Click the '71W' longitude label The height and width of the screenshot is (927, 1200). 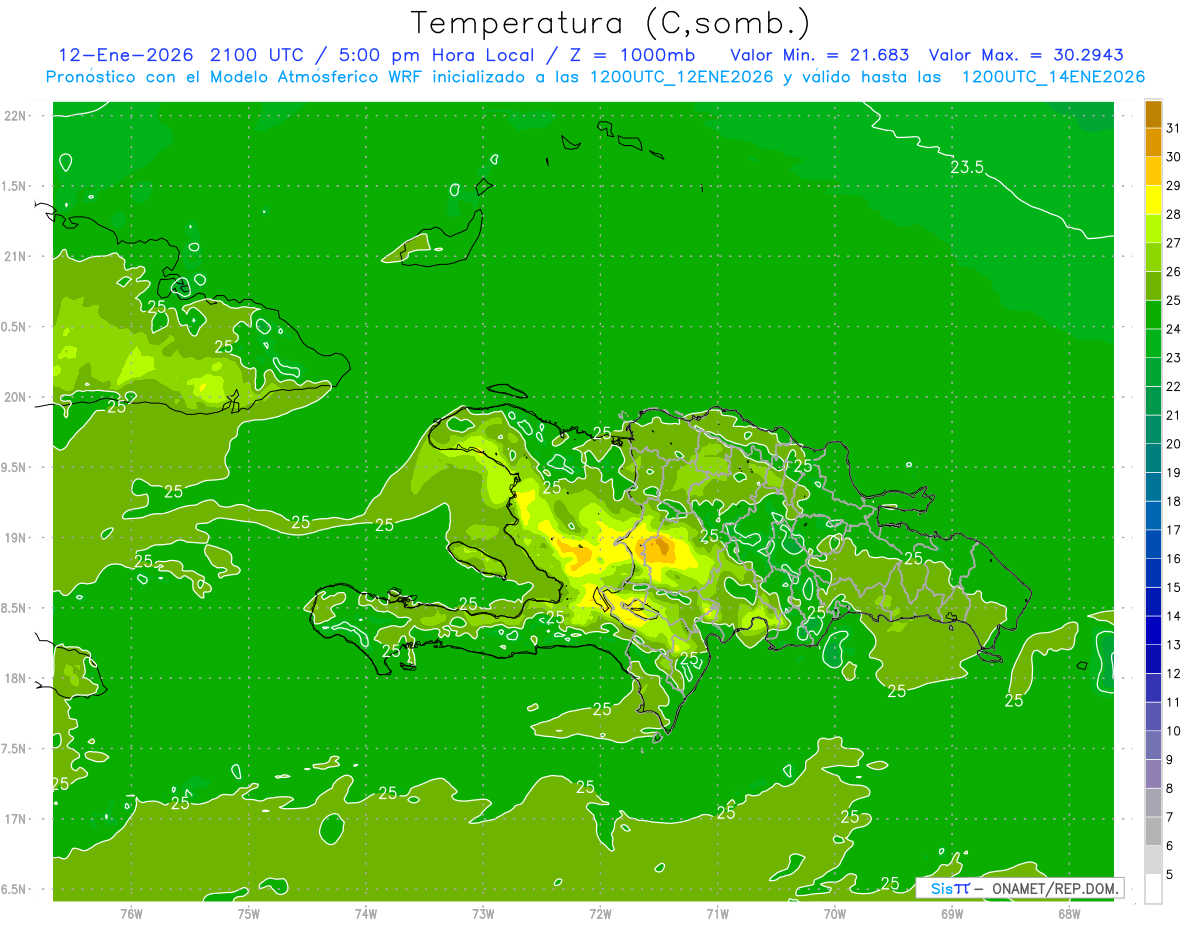[x=717, y=914]
